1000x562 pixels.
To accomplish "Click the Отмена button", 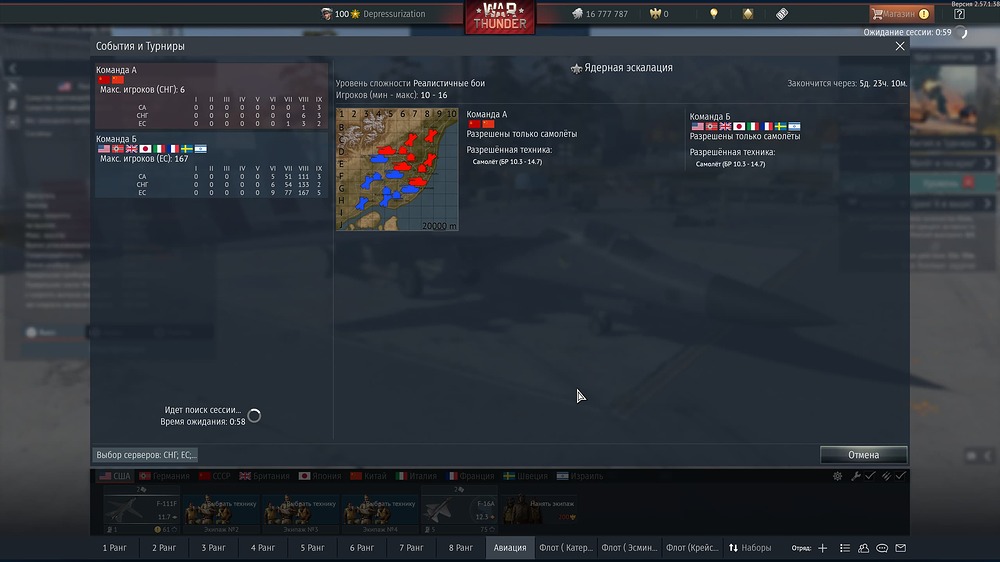I will click(864, 455).
